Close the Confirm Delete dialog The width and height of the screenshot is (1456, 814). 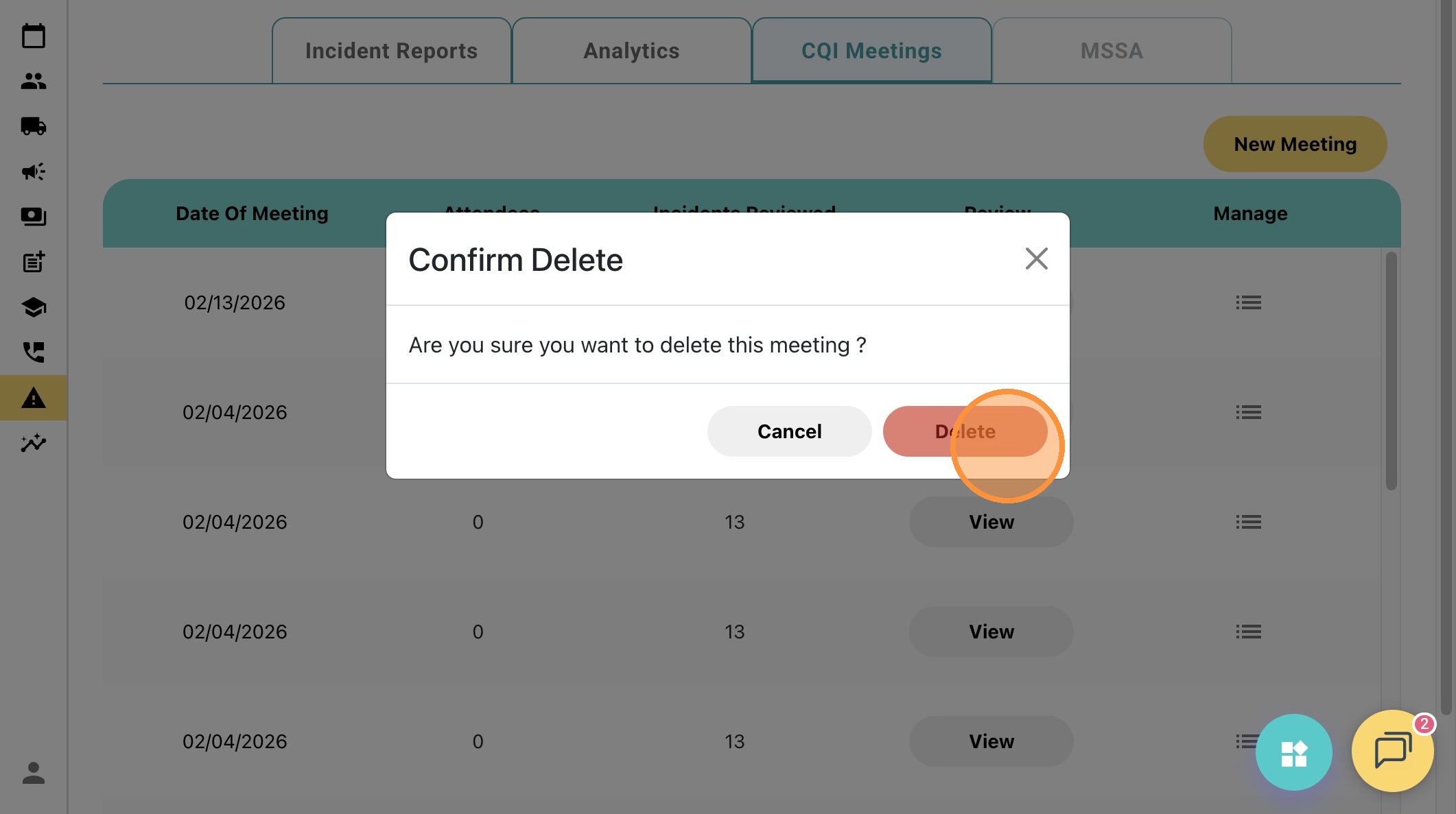click(1036, 259)
